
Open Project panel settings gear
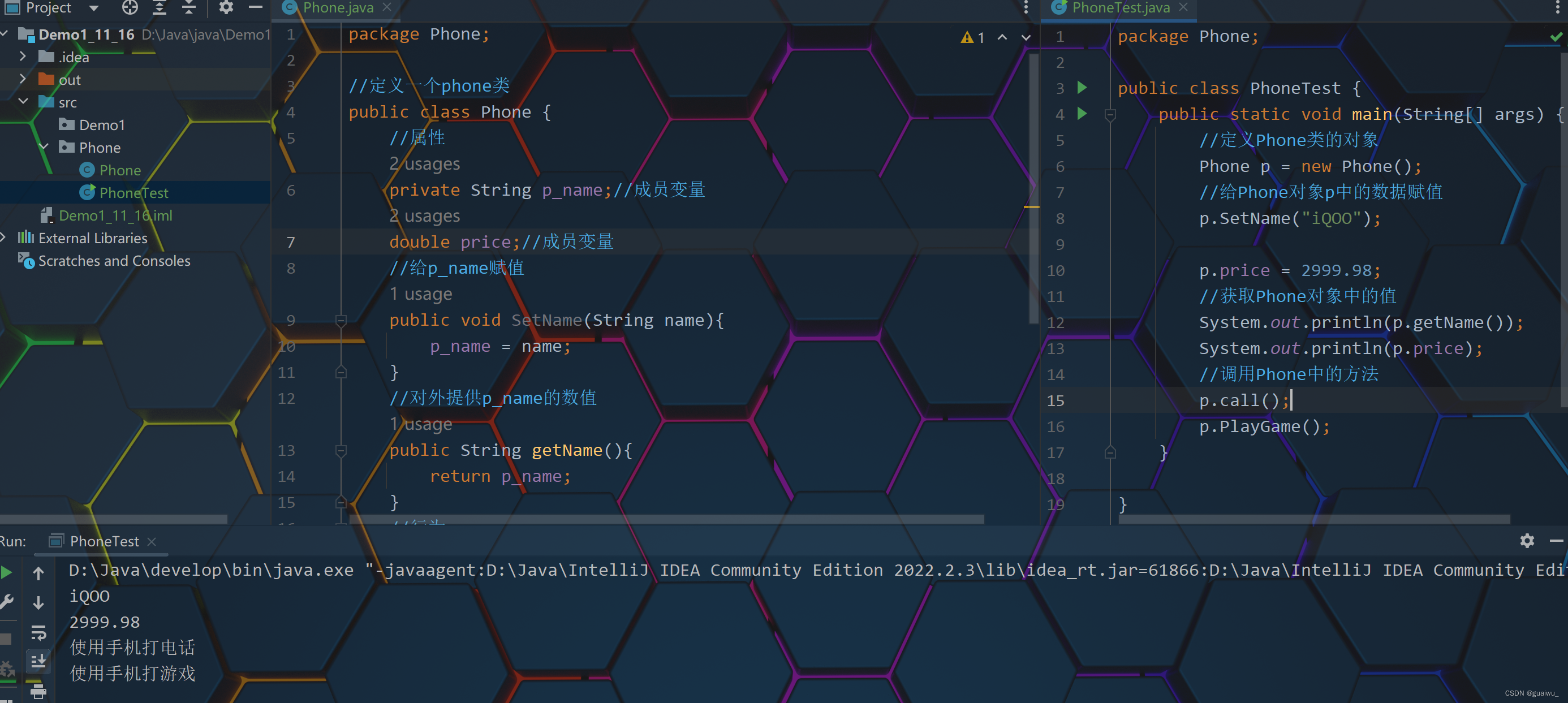pos(226,7)
